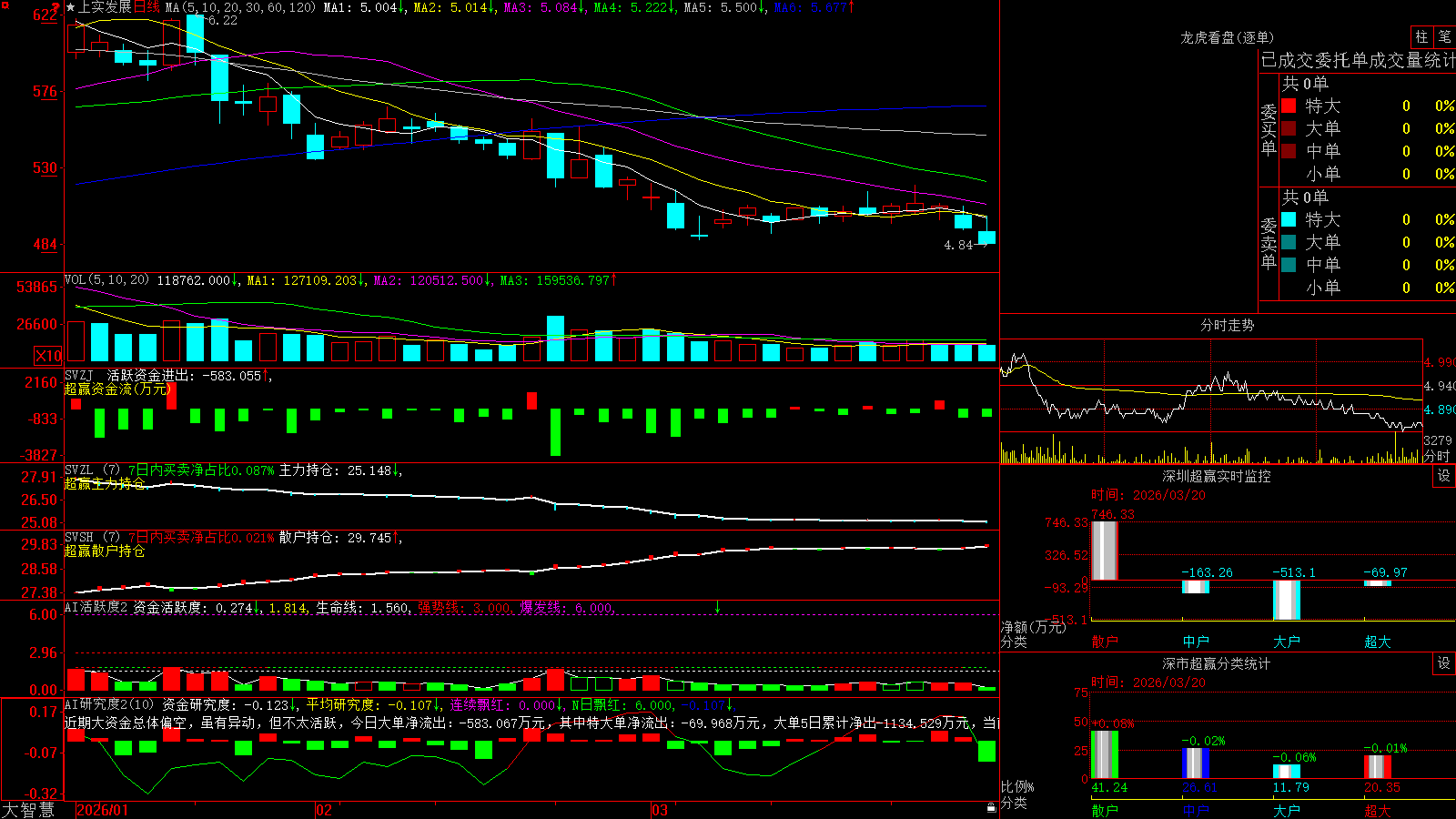Click the 超赢散户持仓 indicator label
The width and height of the screenshot is (1456, 819).
pos(105,551)
